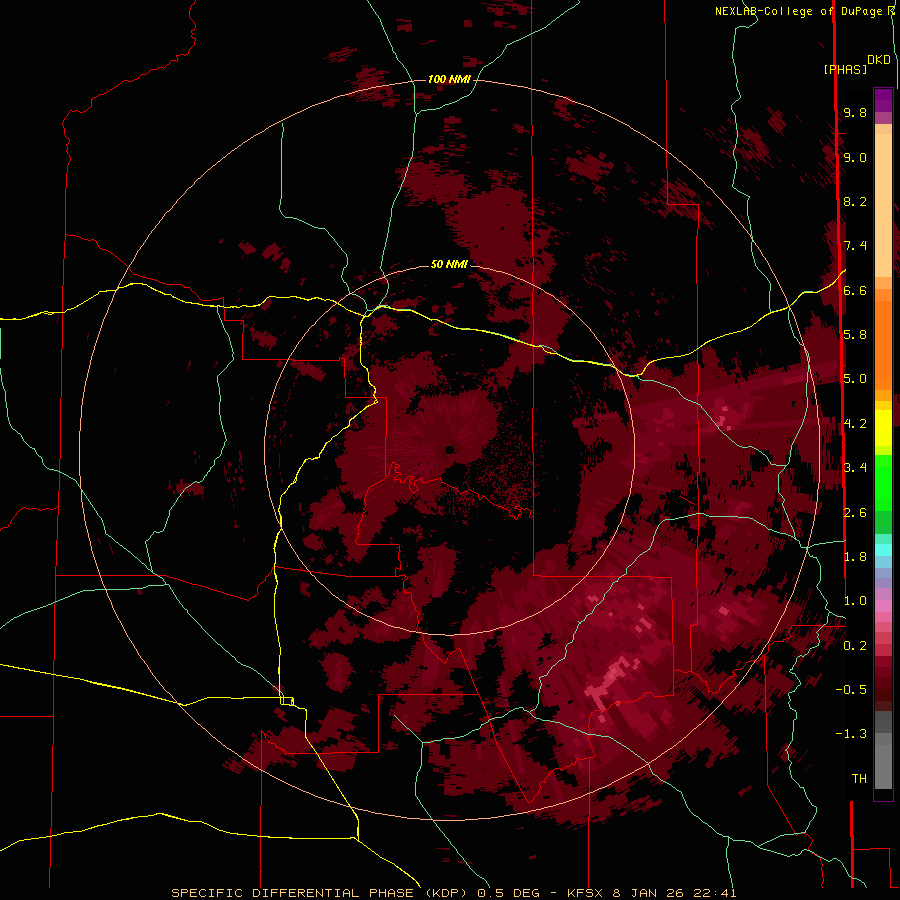Screen dimensions: 900x900
Task: Click the NEXLAB-College of DuPage credit text
Action: 798,11
